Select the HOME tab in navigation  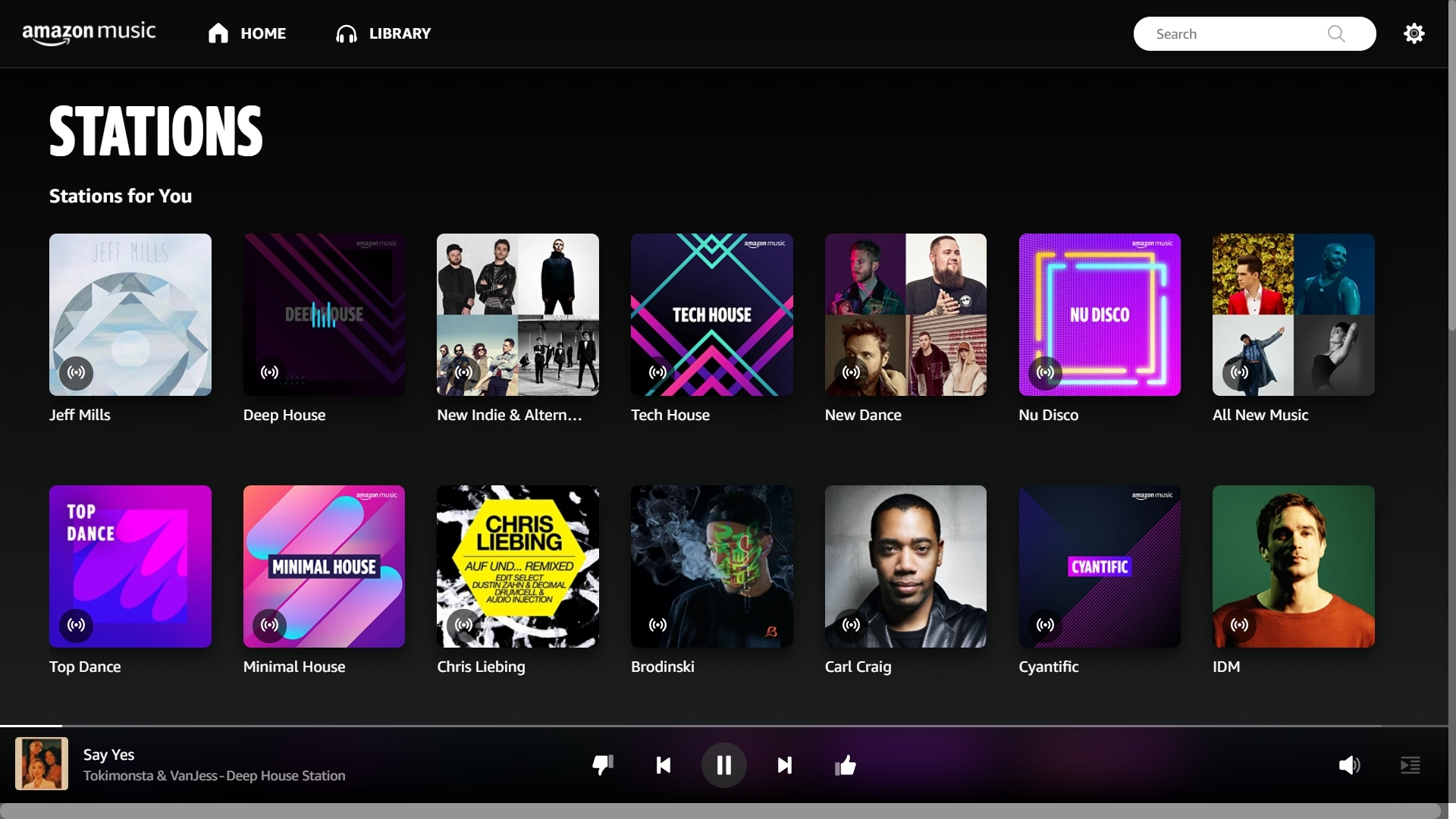[x=246, y=33]
